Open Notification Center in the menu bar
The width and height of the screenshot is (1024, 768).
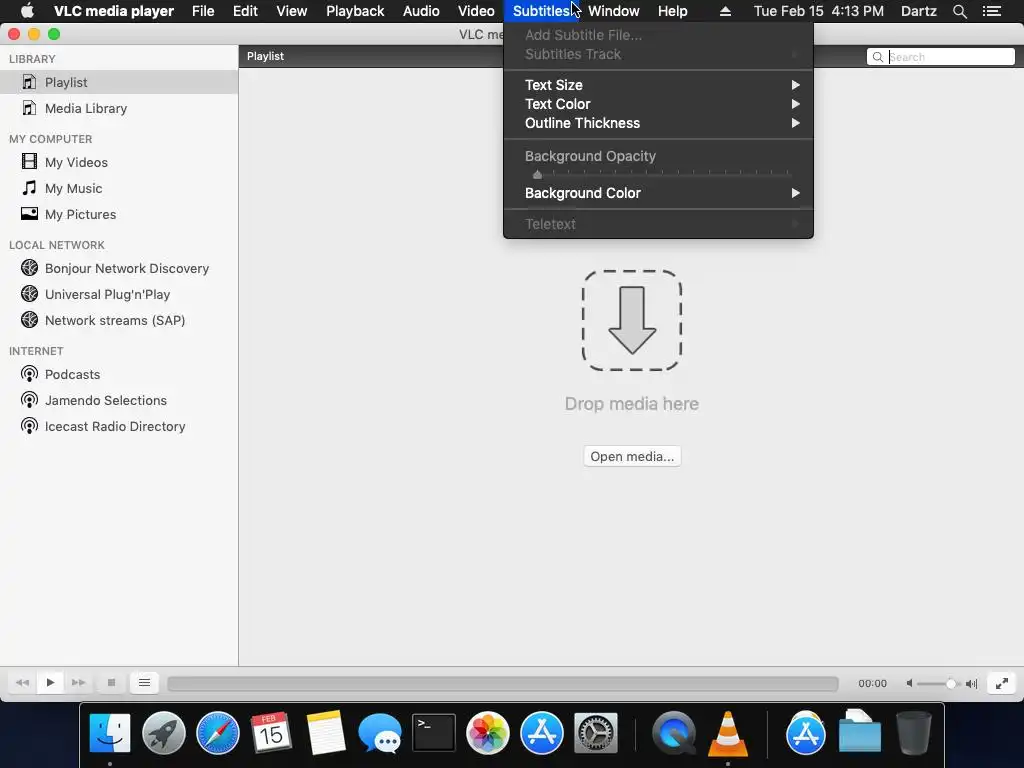(x=992, y=11)
